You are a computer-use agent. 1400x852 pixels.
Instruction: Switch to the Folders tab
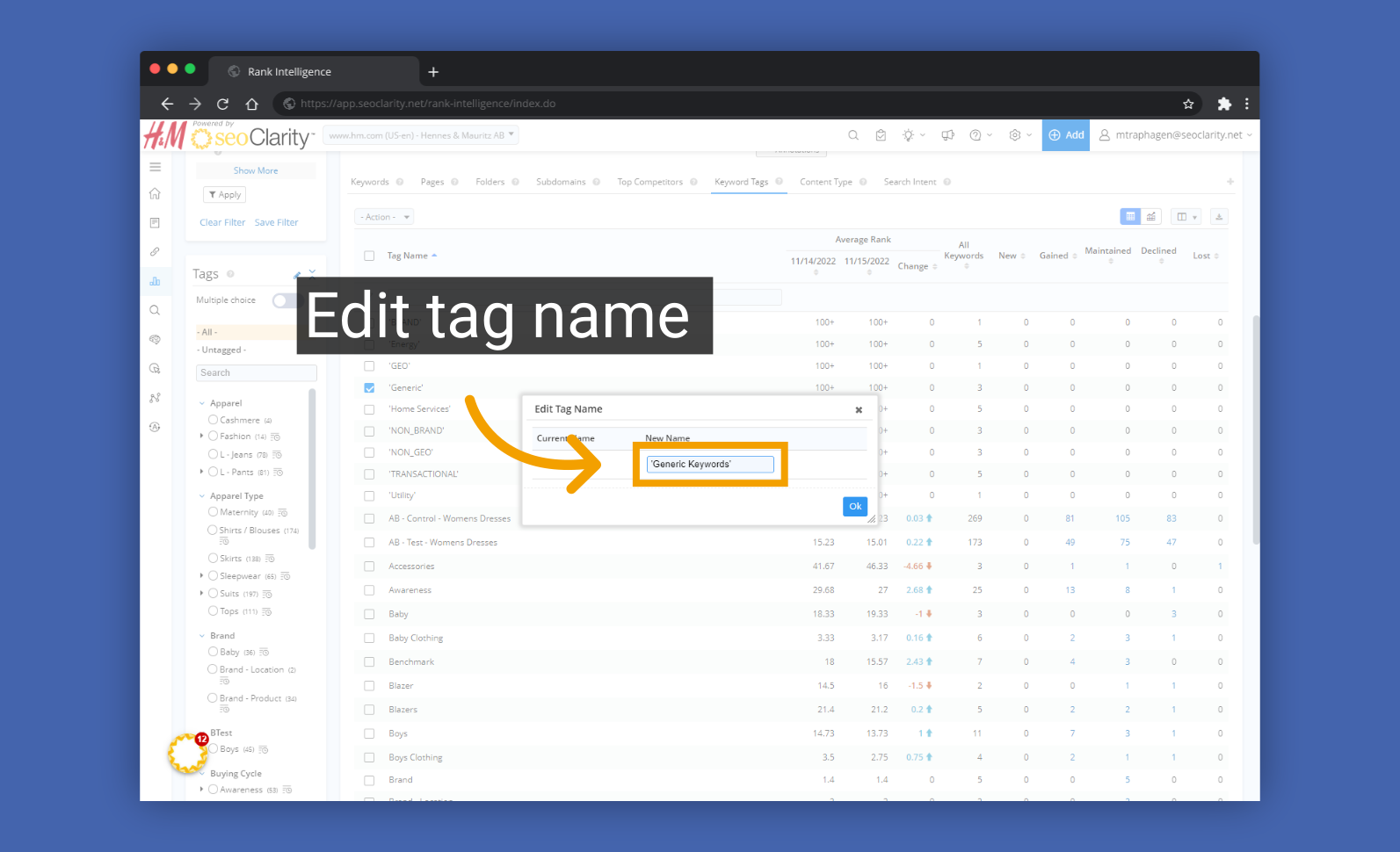pyautogui.click(x=490, y=182)
